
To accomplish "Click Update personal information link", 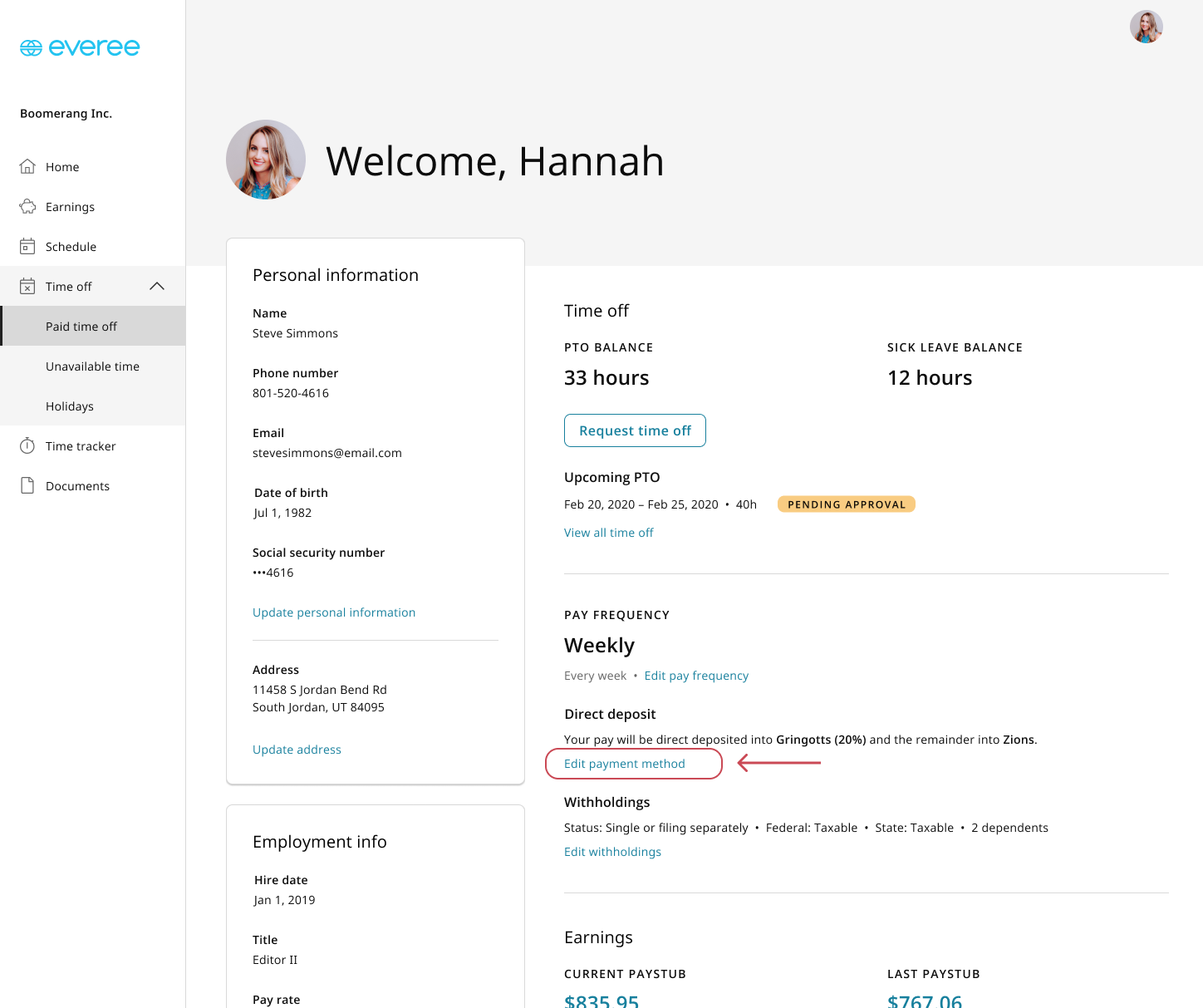I will coord(334,612).
